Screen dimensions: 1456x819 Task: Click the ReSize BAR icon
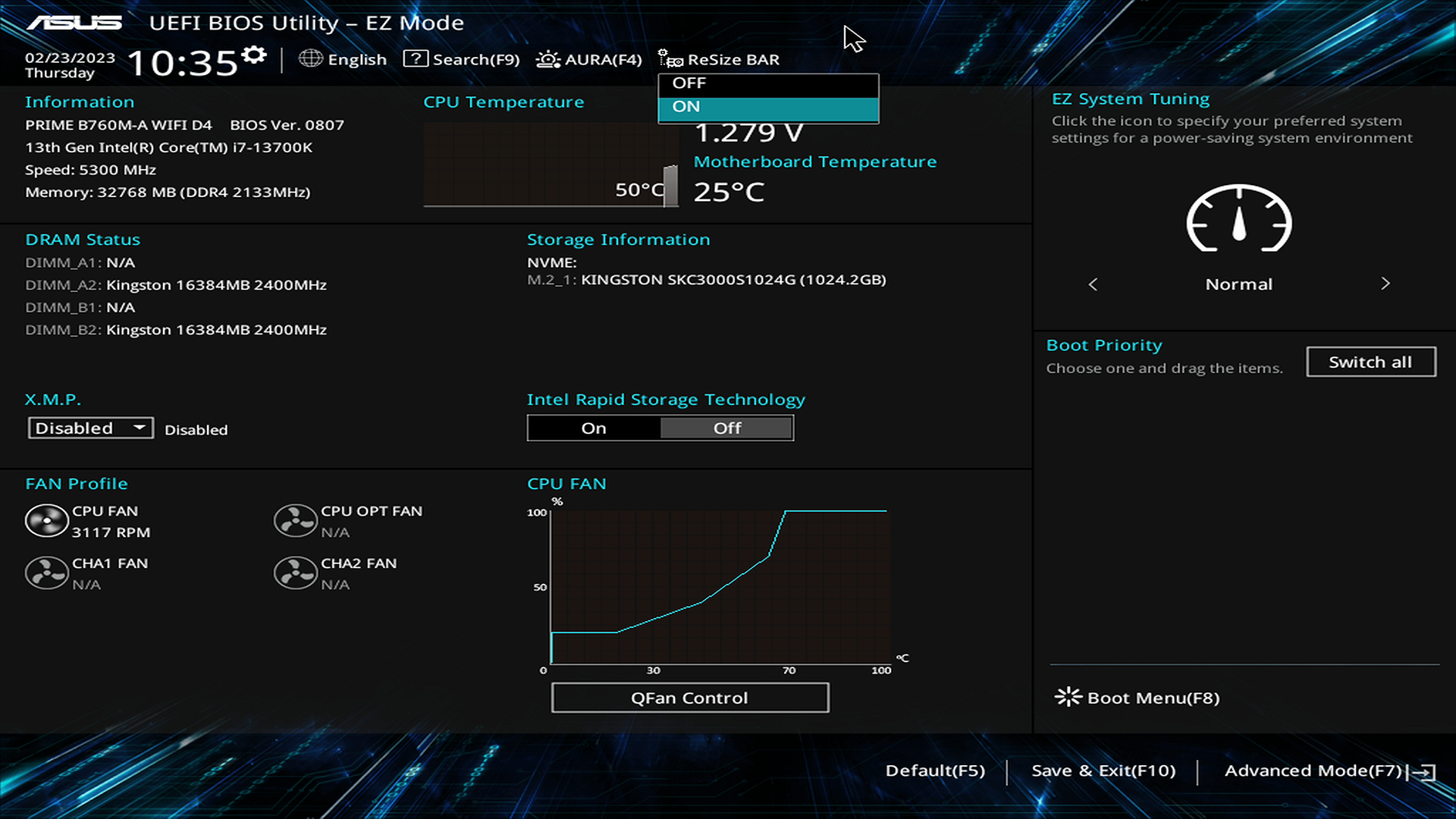point(670,58)
